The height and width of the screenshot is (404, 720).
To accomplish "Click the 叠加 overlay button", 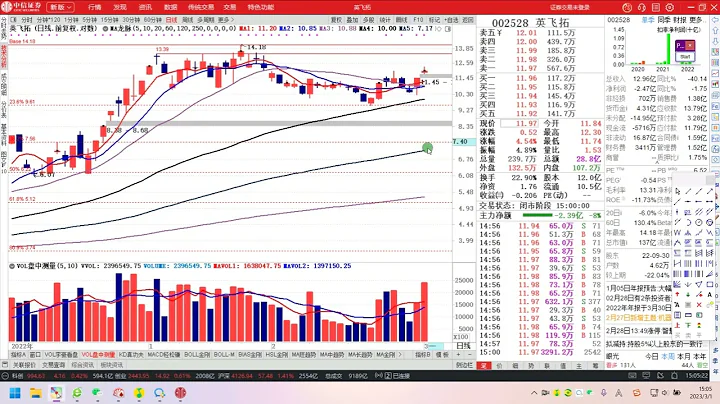I will [x=352, y=20].
